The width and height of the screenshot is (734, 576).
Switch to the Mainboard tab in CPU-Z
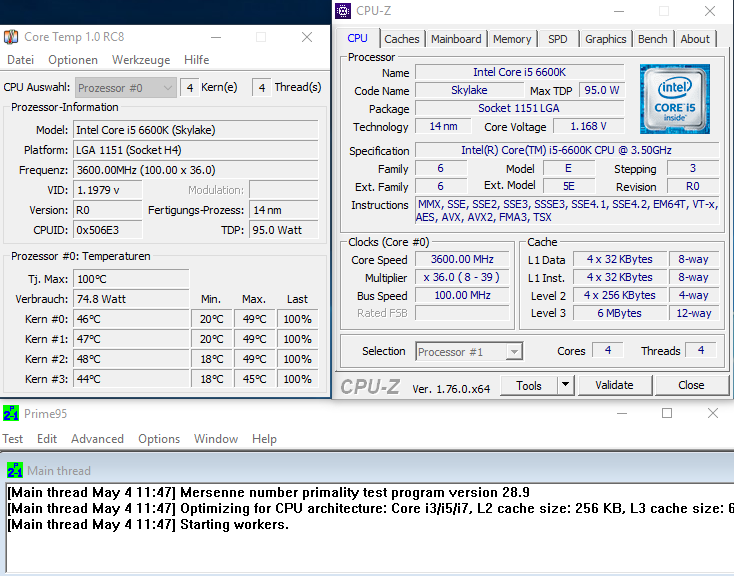tap(456, 39)
